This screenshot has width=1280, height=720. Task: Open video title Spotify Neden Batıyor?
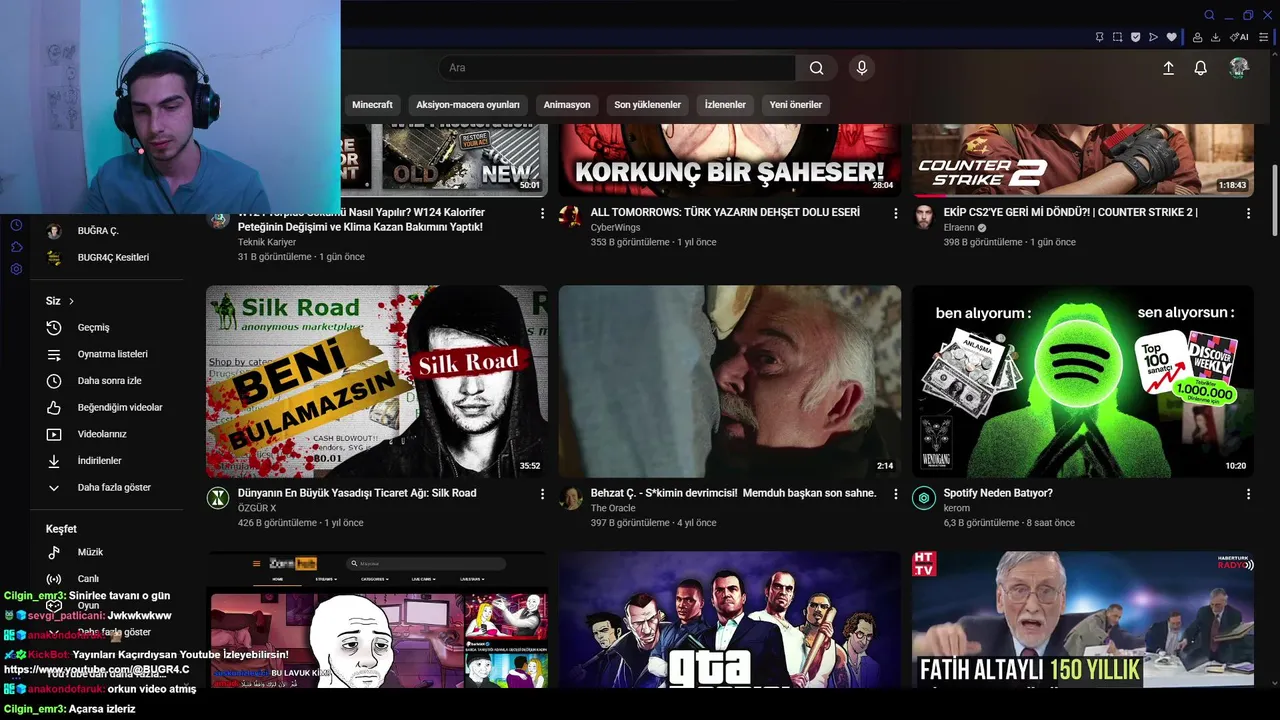coord(998,493)
